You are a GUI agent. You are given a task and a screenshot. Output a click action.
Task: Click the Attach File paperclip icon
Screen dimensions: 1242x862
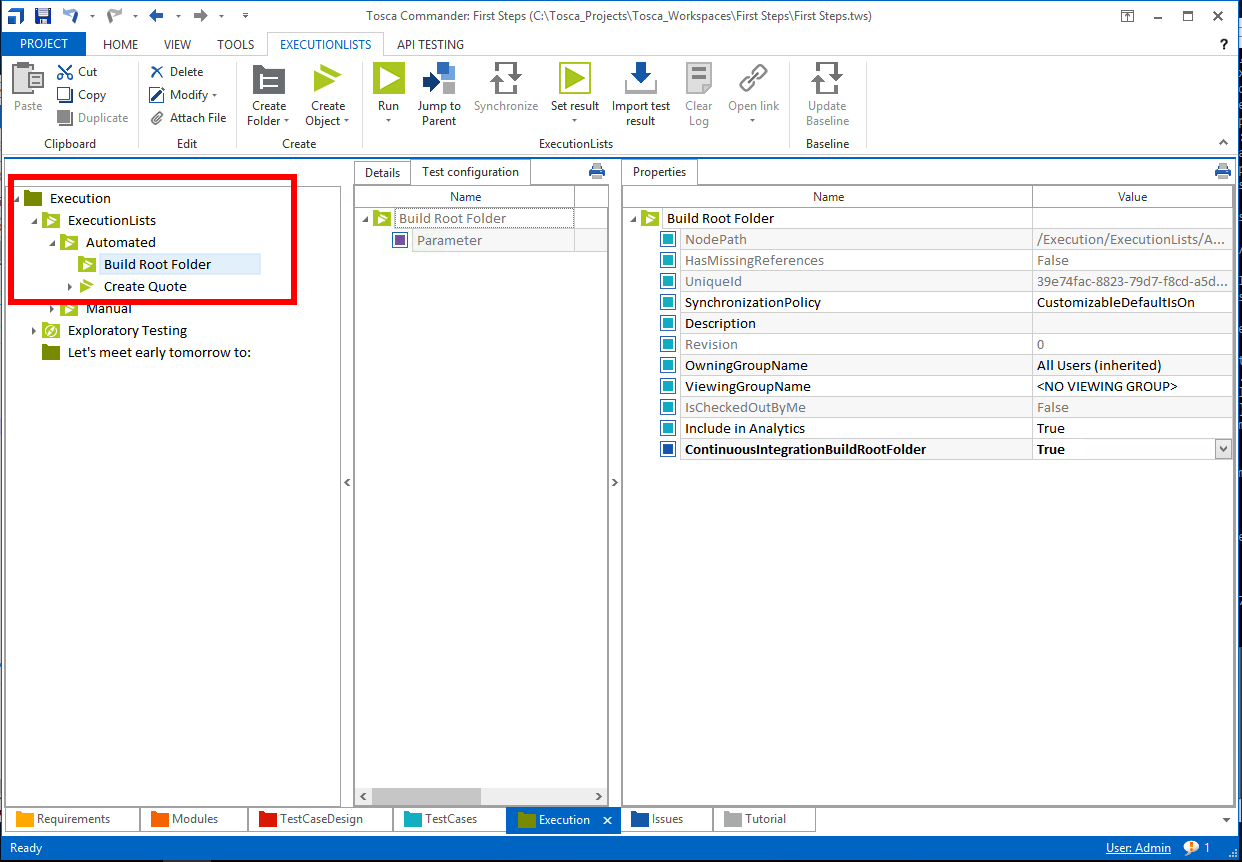point(157,118)
